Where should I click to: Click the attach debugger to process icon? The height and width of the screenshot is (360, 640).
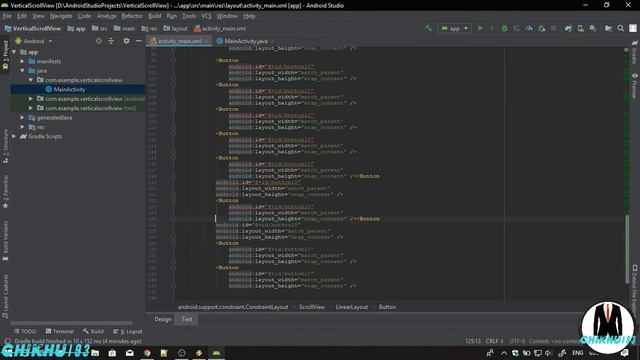pyautogui.click(x=542, y=28)
